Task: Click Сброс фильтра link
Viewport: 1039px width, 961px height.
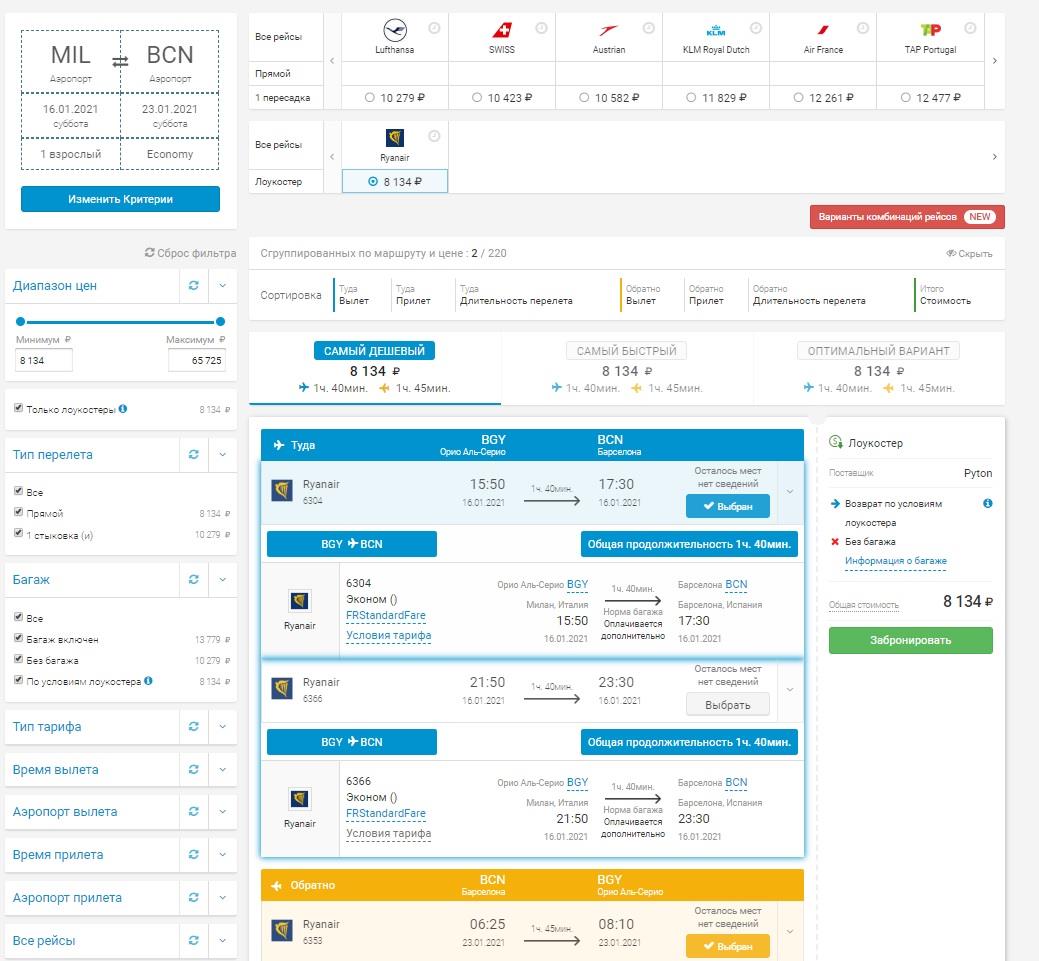Action: (x=190, y=253)
